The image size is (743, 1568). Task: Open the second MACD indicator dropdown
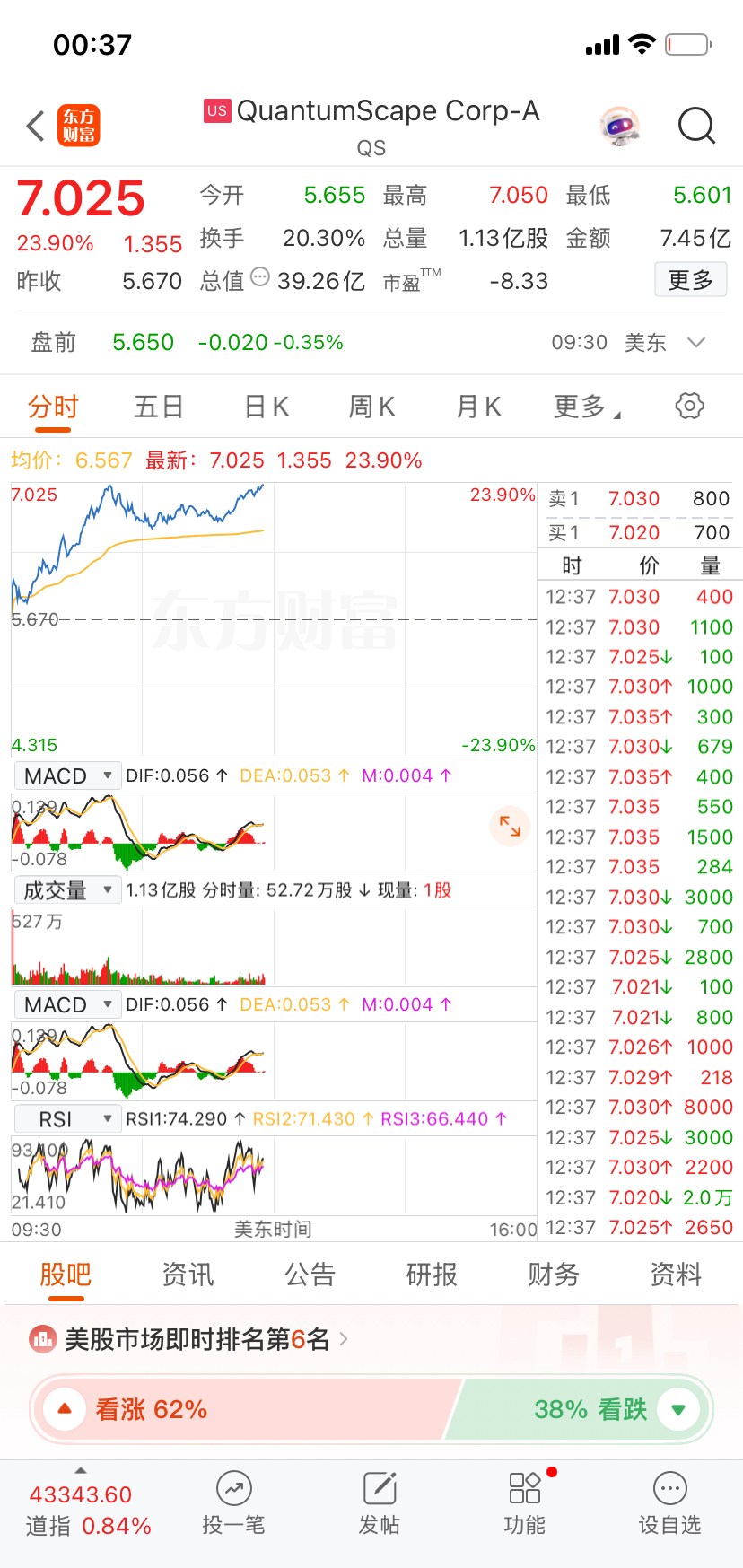pos(67,1004)
